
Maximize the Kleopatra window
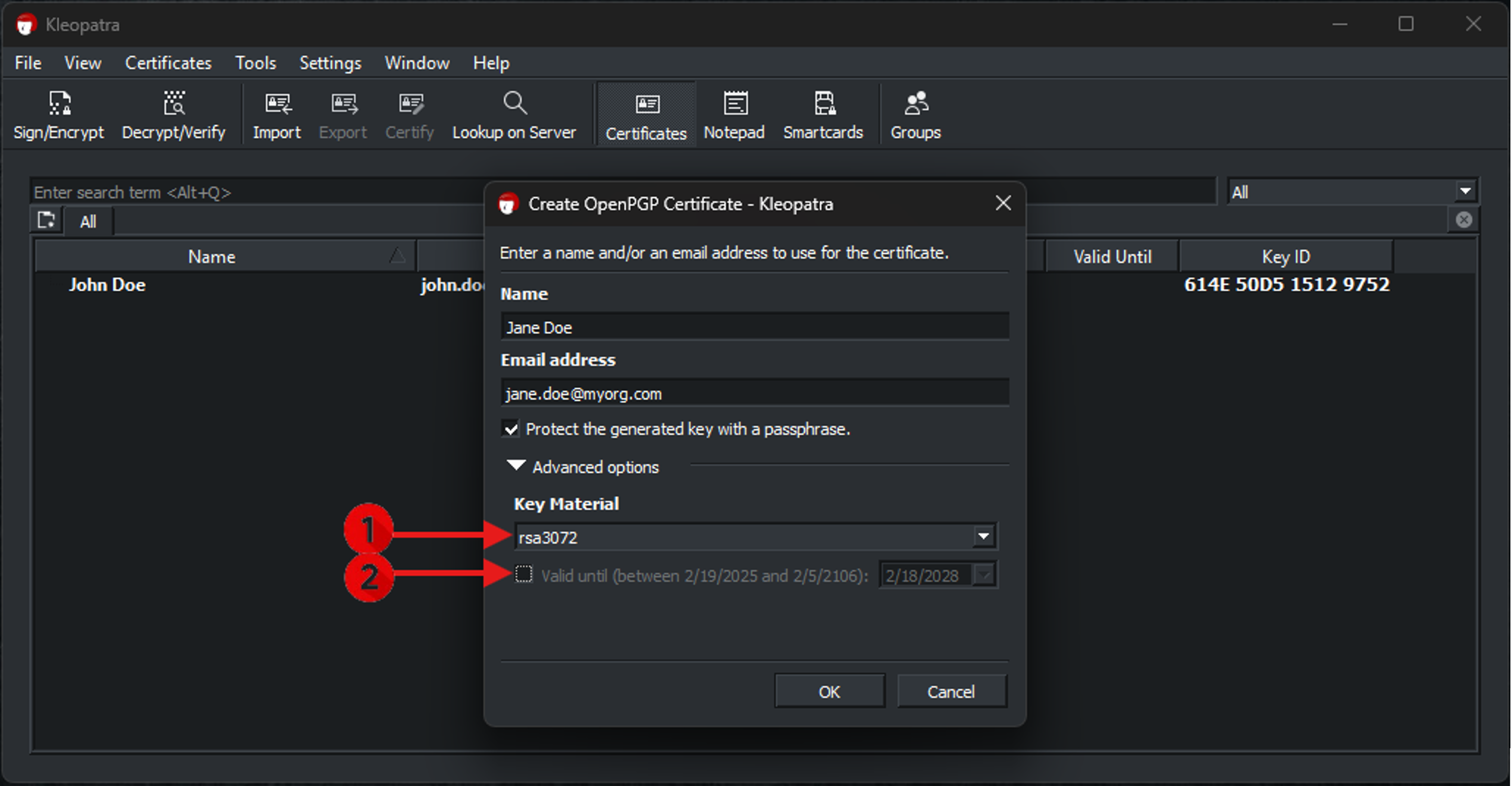point(1406,24)
